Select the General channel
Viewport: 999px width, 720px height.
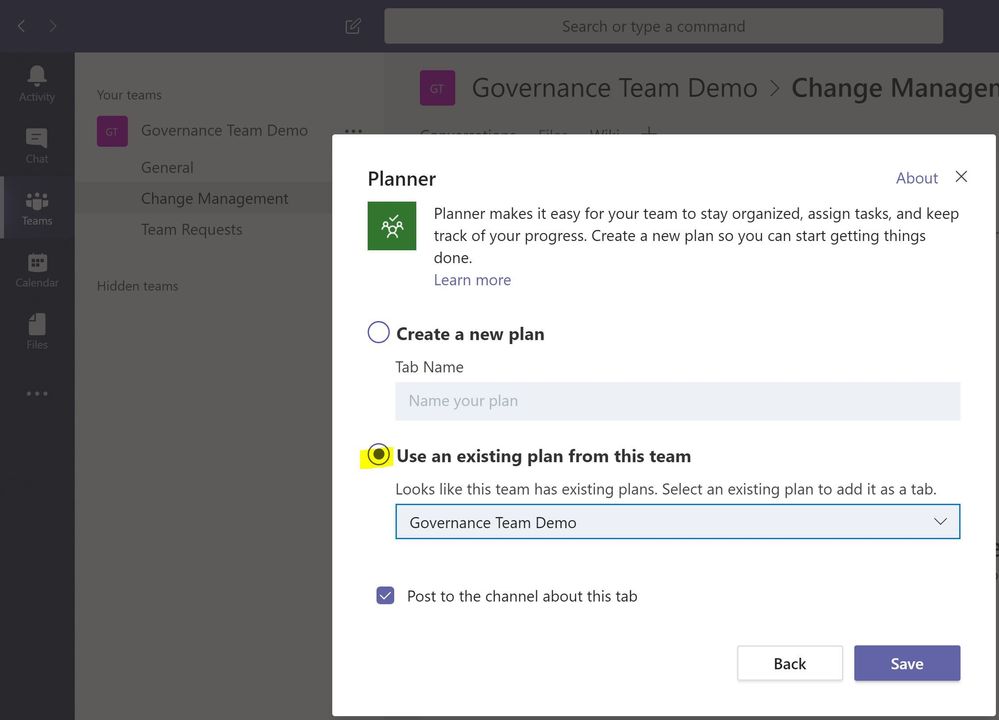[168, 168]
